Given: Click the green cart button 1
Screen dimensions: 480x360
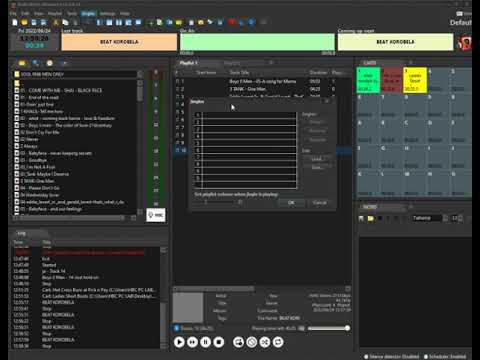Looking at the screenshot, I should pyautogui.click(x=368, y=80).
